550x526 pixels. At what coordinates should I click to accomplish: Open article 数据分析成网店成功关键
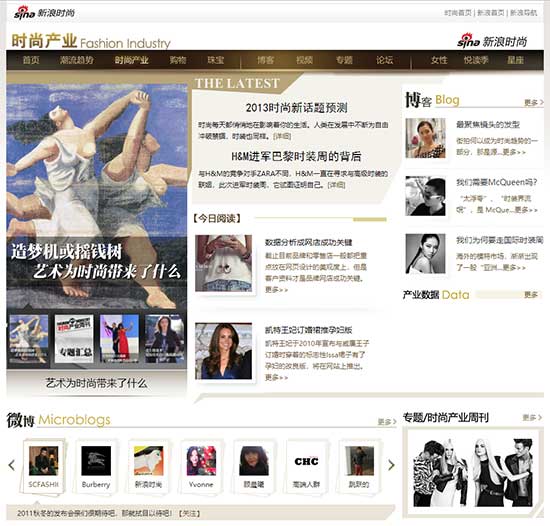(308, 242)
